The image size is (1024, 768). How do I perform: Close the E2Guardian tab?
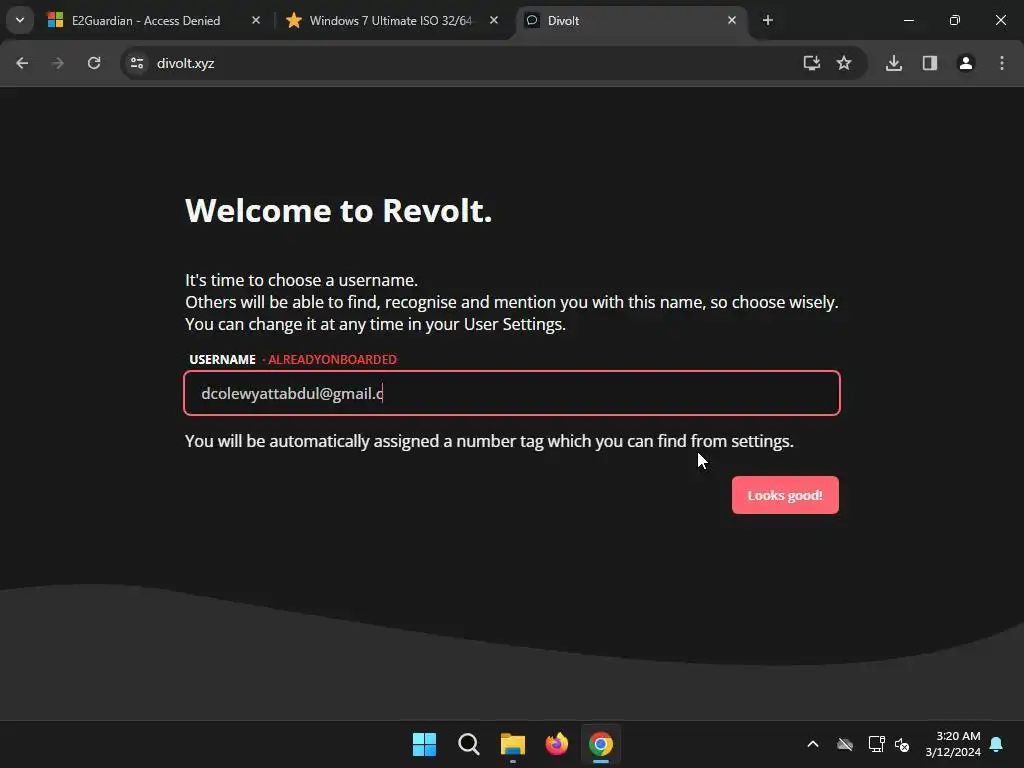pyautogui.click(x=256, y=20)
